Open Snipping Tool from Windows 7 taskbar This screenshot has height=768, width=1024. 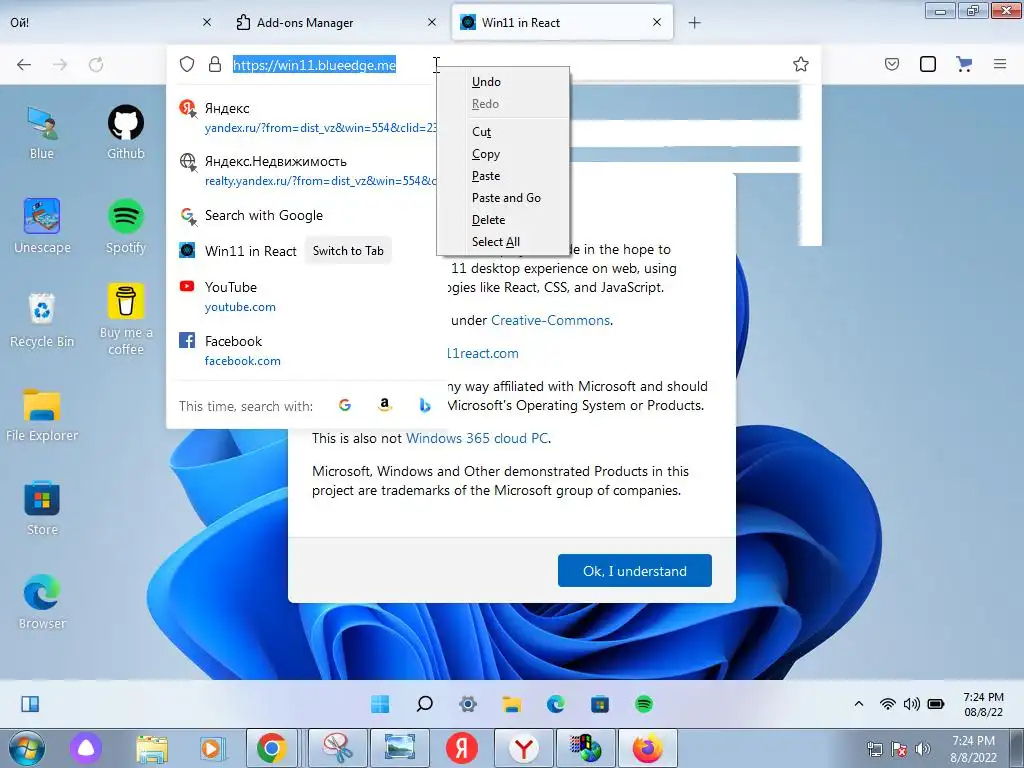click(x=338, y=748)
